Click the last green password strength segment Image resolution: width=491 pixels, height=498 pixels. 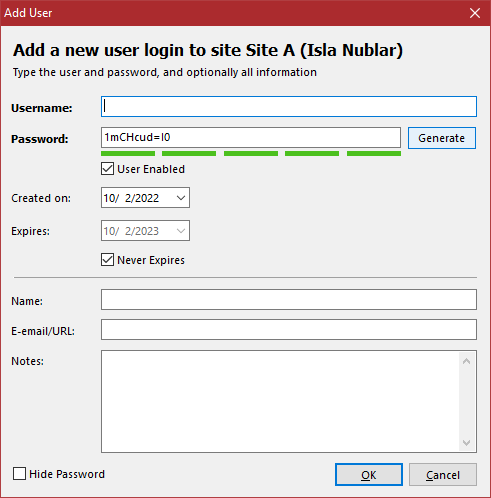[x=374, y=153]
